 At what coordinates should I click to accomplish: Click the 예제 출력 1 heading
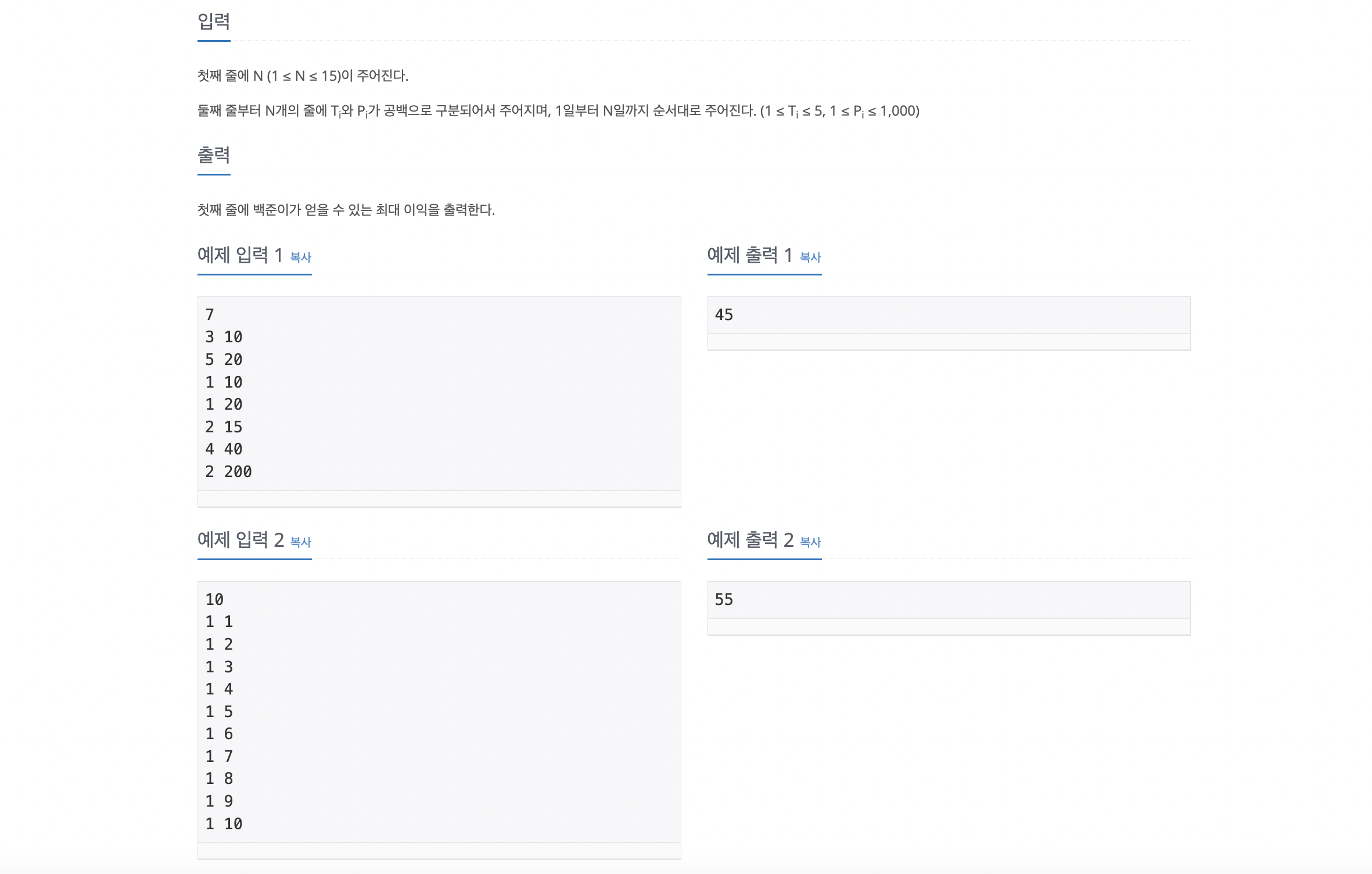pyautogui.click(x=750, y=255)
